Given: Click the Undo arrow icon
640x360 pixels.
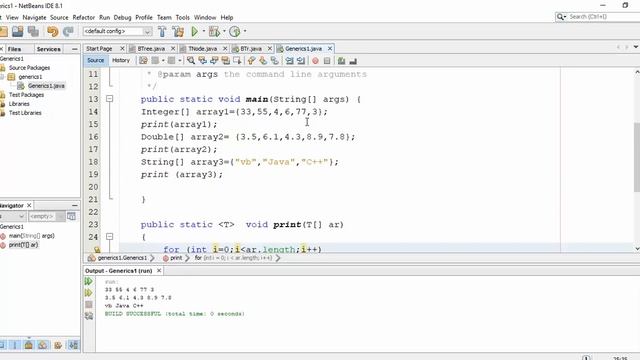Looking at the screenshot, I should point(52,31).
